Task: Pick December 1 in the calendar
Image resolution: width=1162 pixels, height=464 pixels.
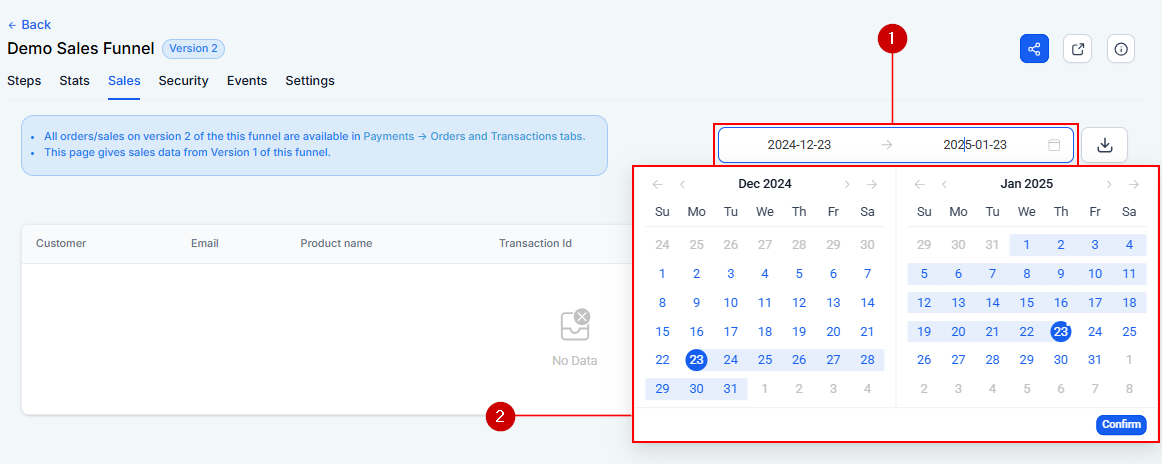Action: [x=663, y=274]
